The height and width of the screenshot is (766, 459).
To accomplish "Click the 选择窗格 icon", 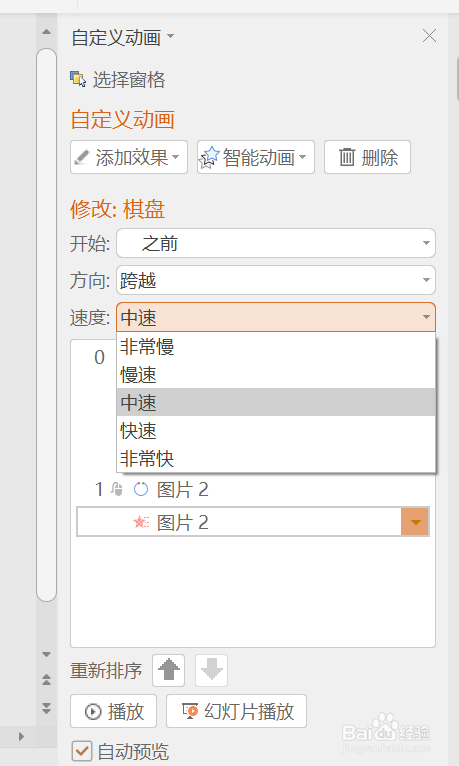I will click(78, 79).
